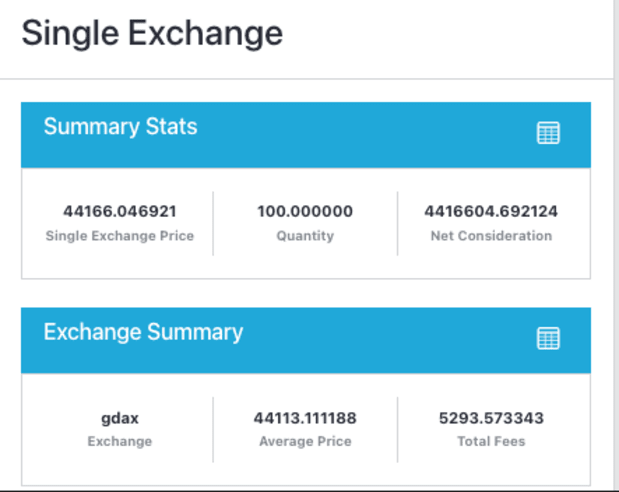
Task: Click divider between Exchange and Average Price
Action: [213, 429]
